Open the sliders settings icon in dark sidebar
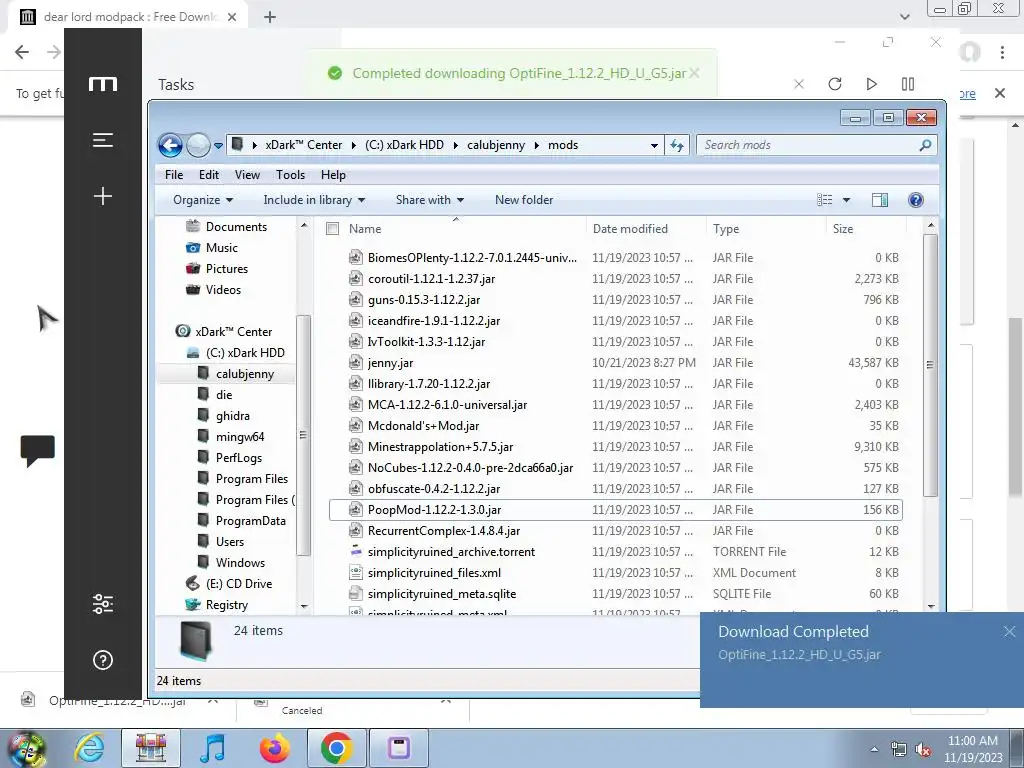This screenshot has width=1024, height=768. pyautogui.click(x=103, y=604)
